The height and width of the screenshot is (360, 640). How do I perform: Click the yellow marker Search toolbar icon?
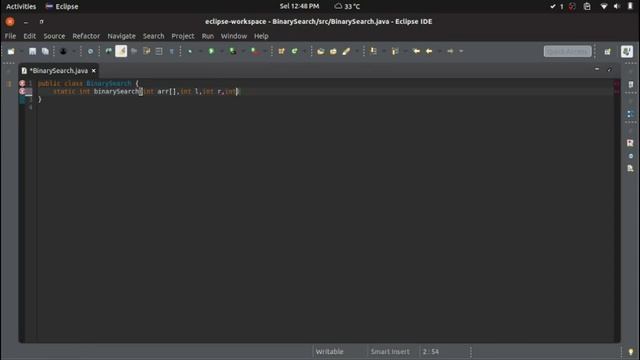point(346,51)
